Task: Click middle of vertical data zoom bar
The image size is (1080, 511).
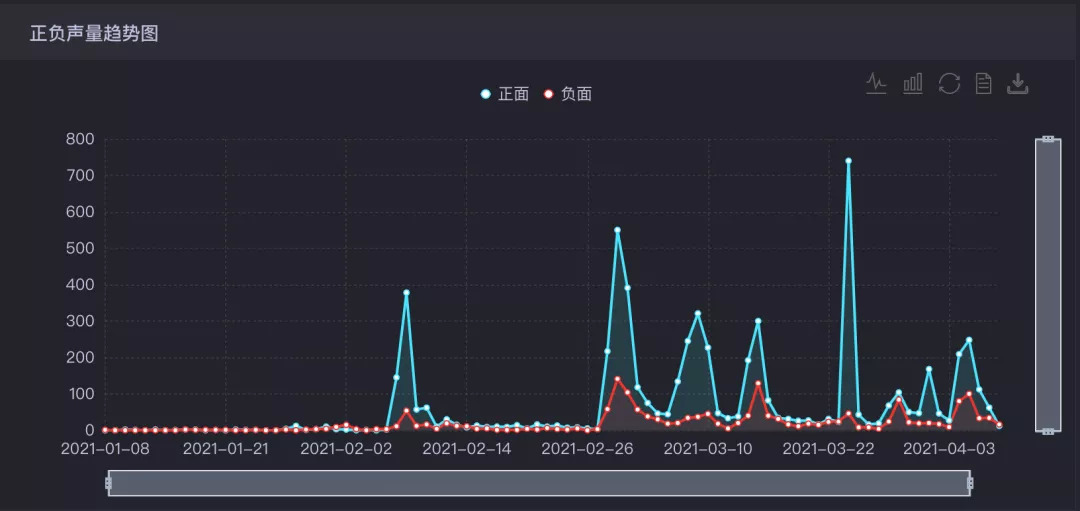Action: (x=1048, y=285)
